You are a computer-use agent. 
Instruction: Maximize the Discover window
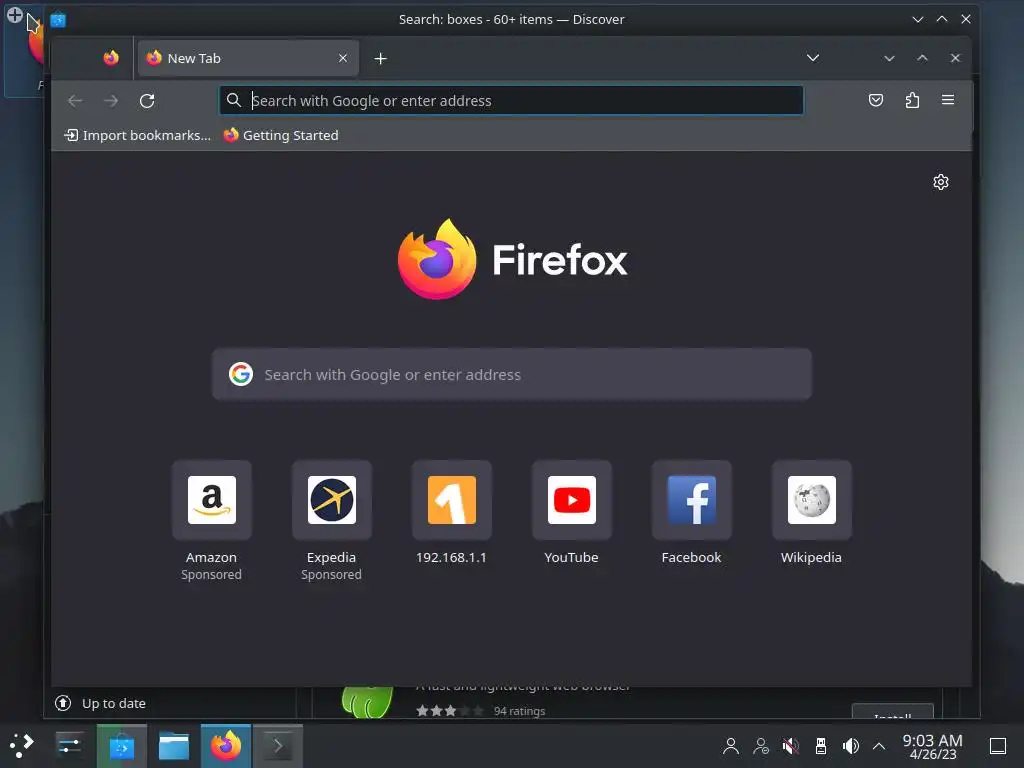coord(942,19)
